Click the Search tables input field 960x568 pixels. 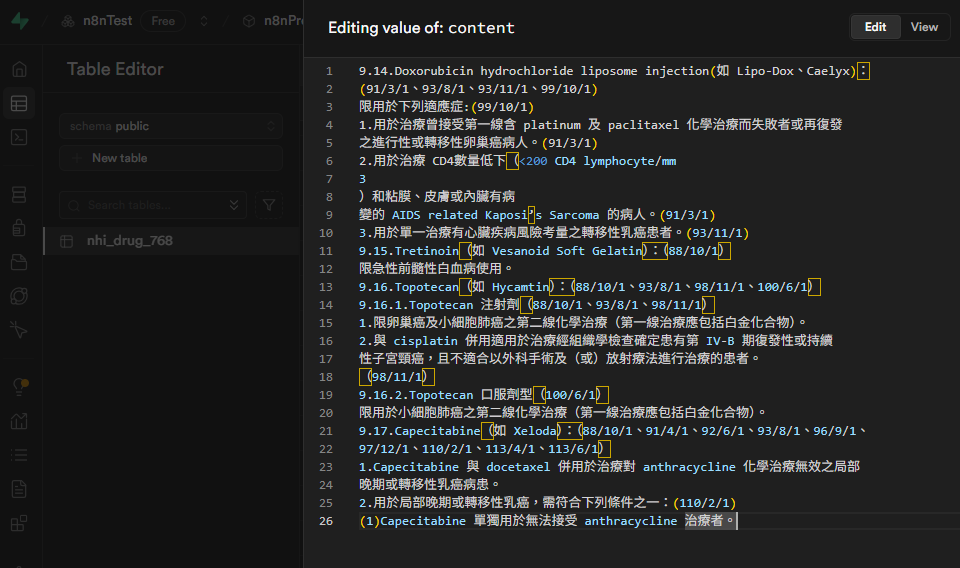point(150,205)
